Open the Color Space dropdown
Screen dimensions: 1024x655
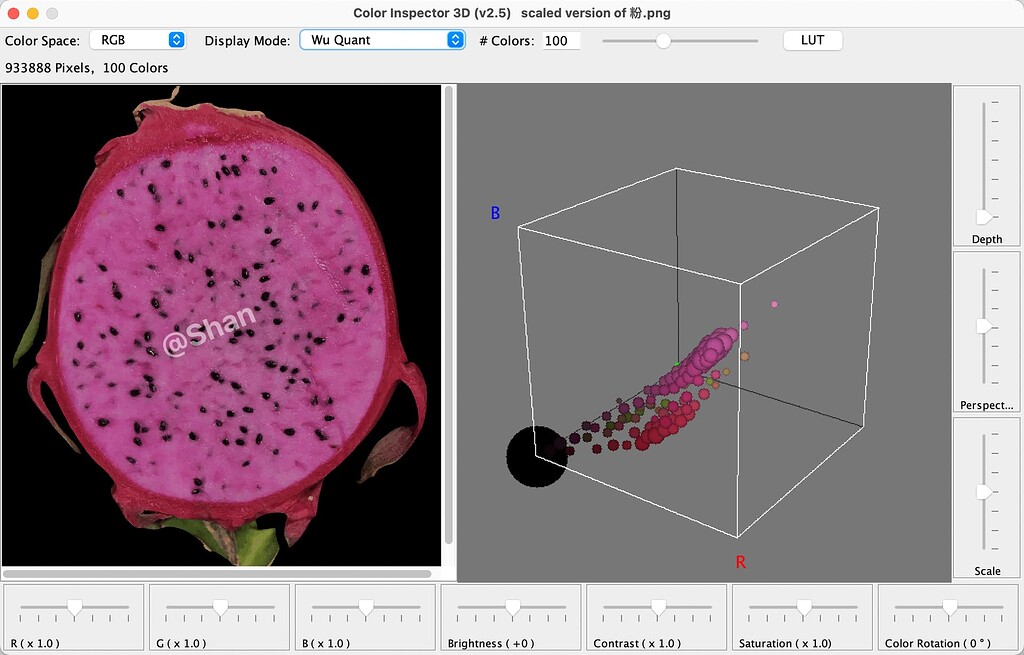pyautogui.click(x=137, y=39)
